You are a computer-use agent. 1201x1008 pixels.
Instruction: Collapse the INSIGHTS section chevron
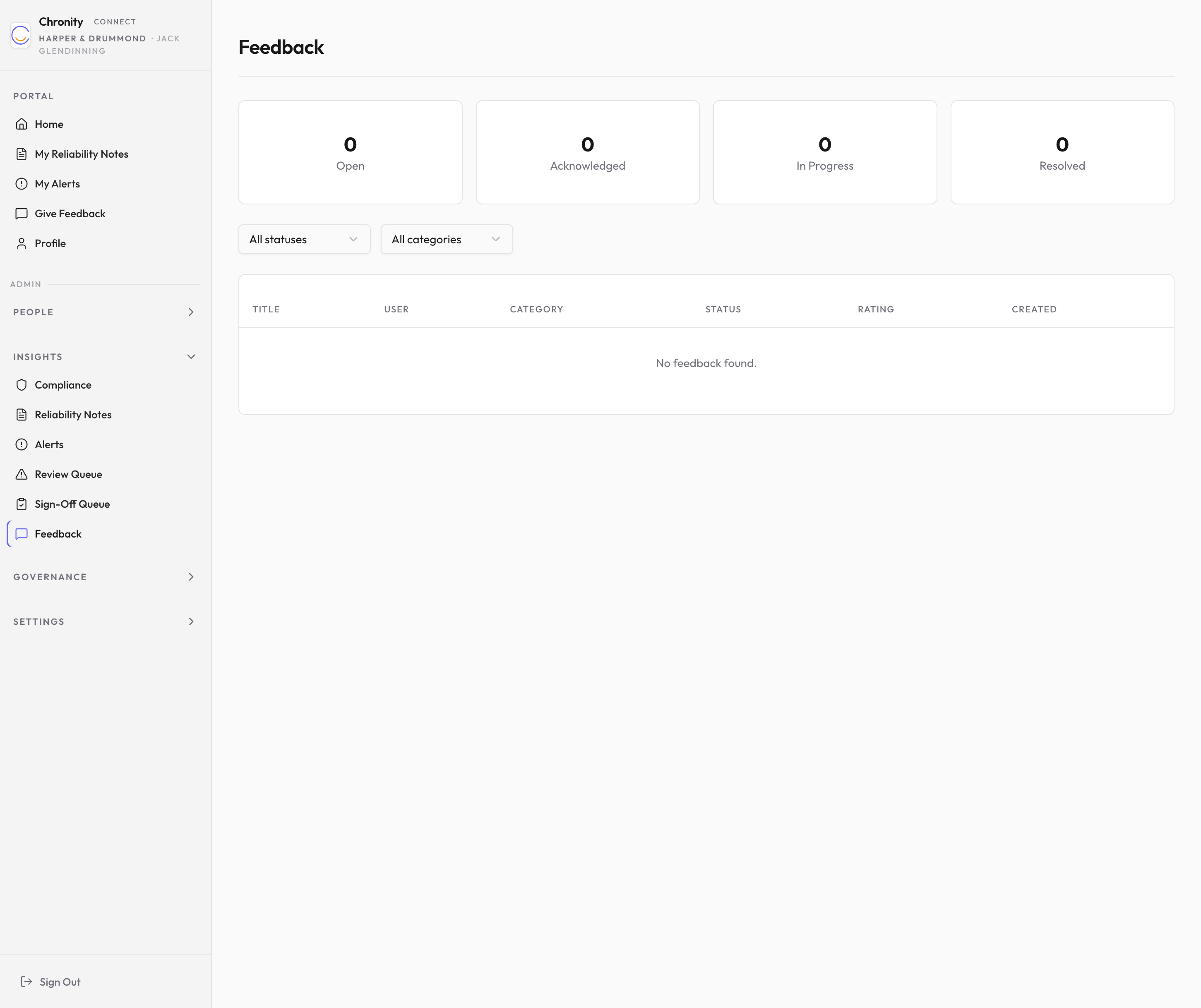pos(191,356)
